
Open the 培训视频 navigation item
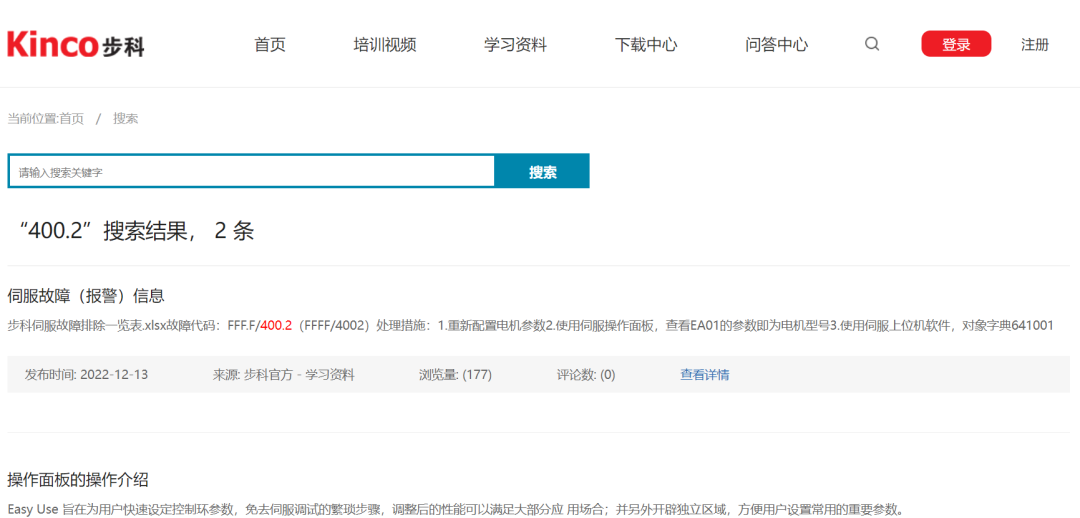(x=385, y=45)
